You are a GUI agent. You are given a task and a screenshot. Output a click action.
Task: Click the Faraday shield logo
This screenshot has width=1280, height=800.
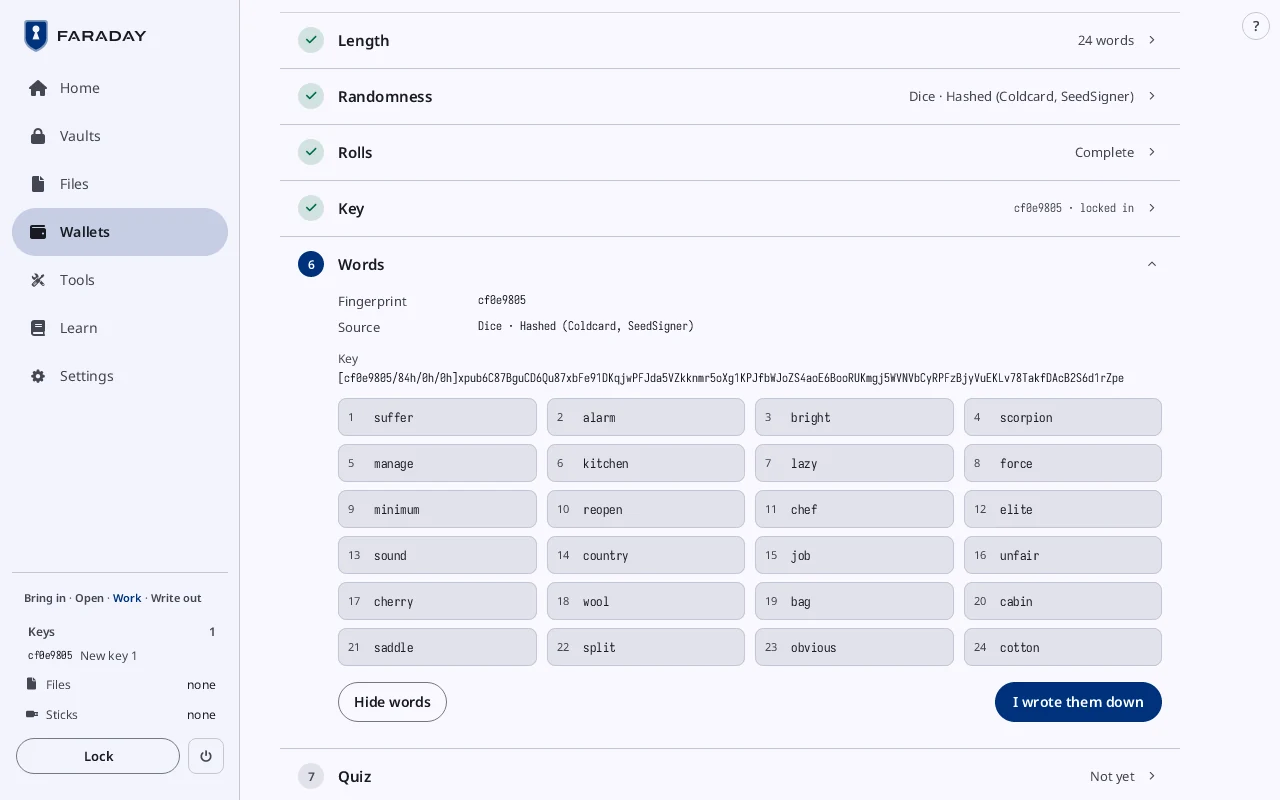coord(36,36)
